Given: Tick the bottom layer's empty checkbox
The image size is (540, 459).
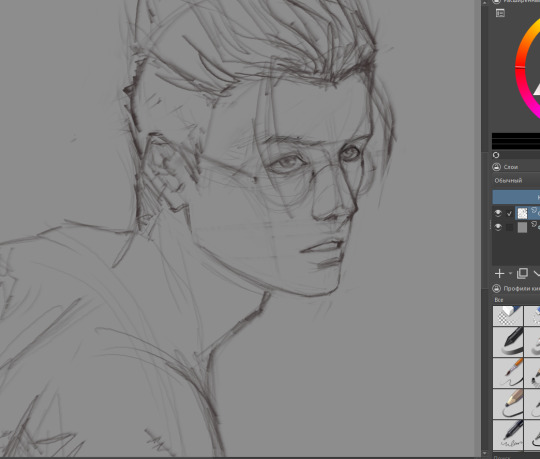Looking at the screenshot, I should pos(509,227).
